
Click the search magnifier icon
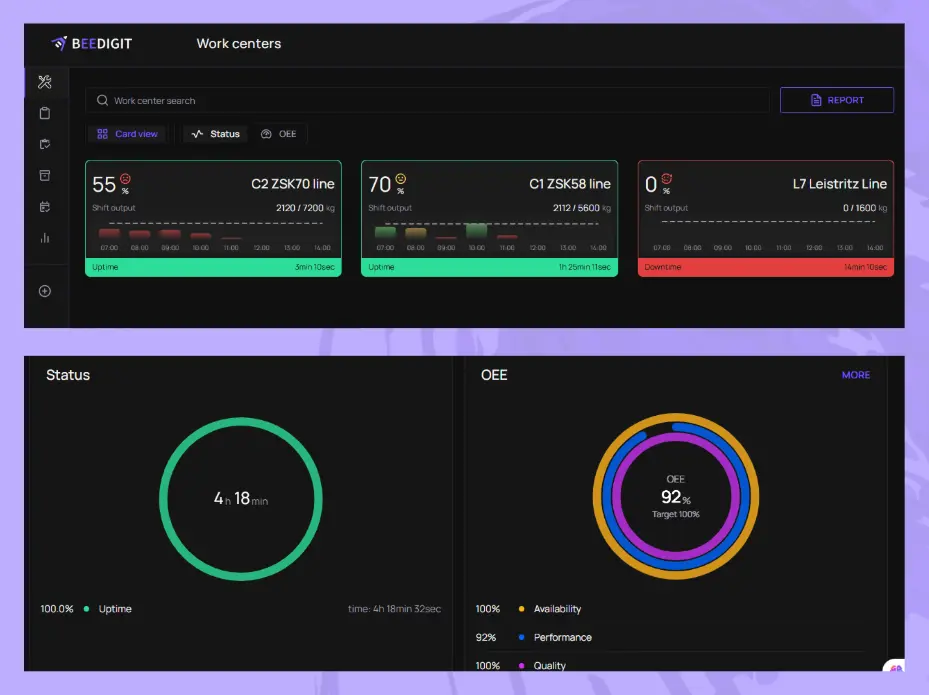[102, 100]
